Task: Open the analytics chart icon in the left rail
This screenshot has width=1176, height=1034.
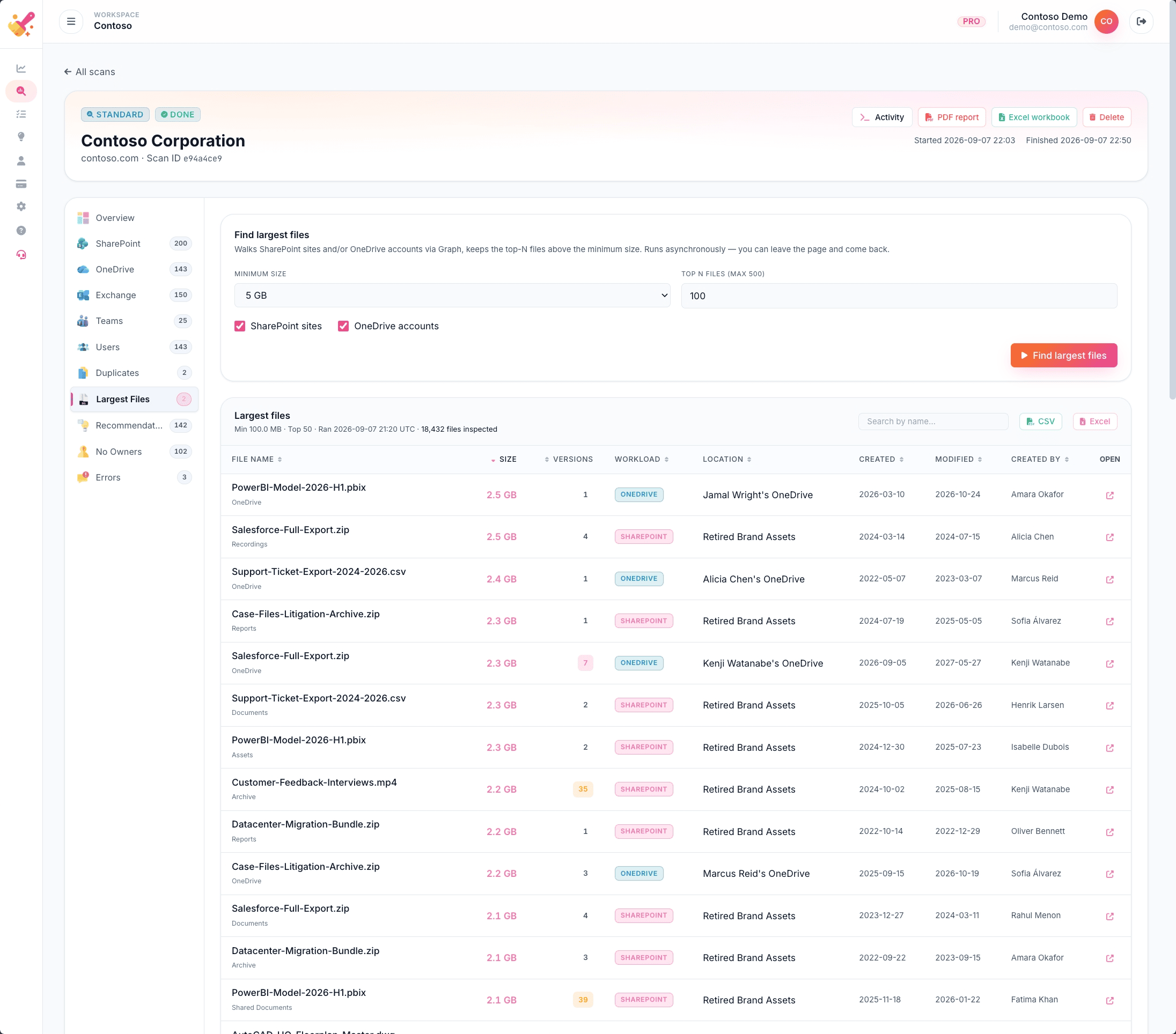Action: 21,69
